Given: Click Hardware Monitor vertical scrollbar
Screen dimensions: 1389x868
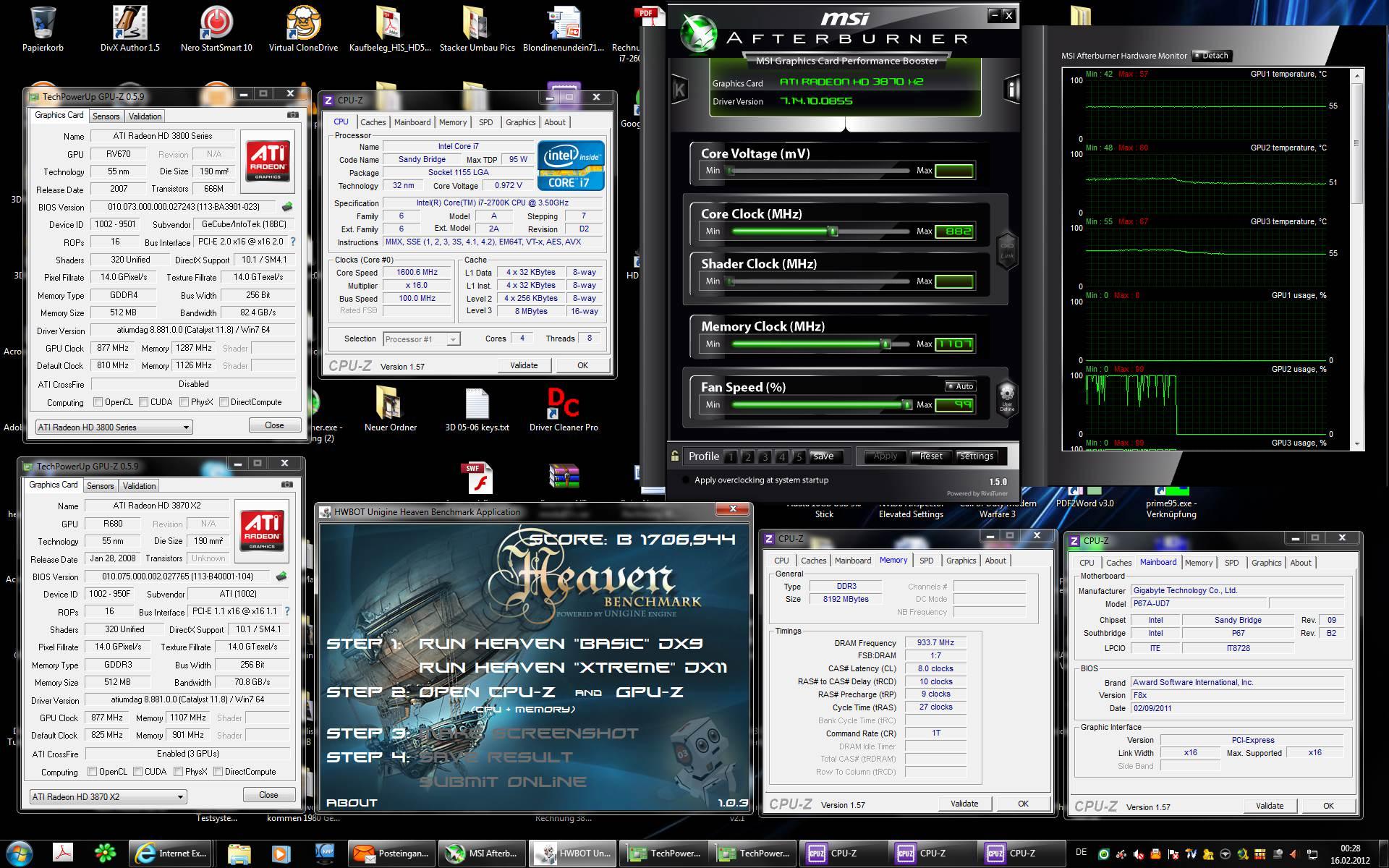Looking at the screenshot, I should pyautogui.click(x=1358, y=259).
